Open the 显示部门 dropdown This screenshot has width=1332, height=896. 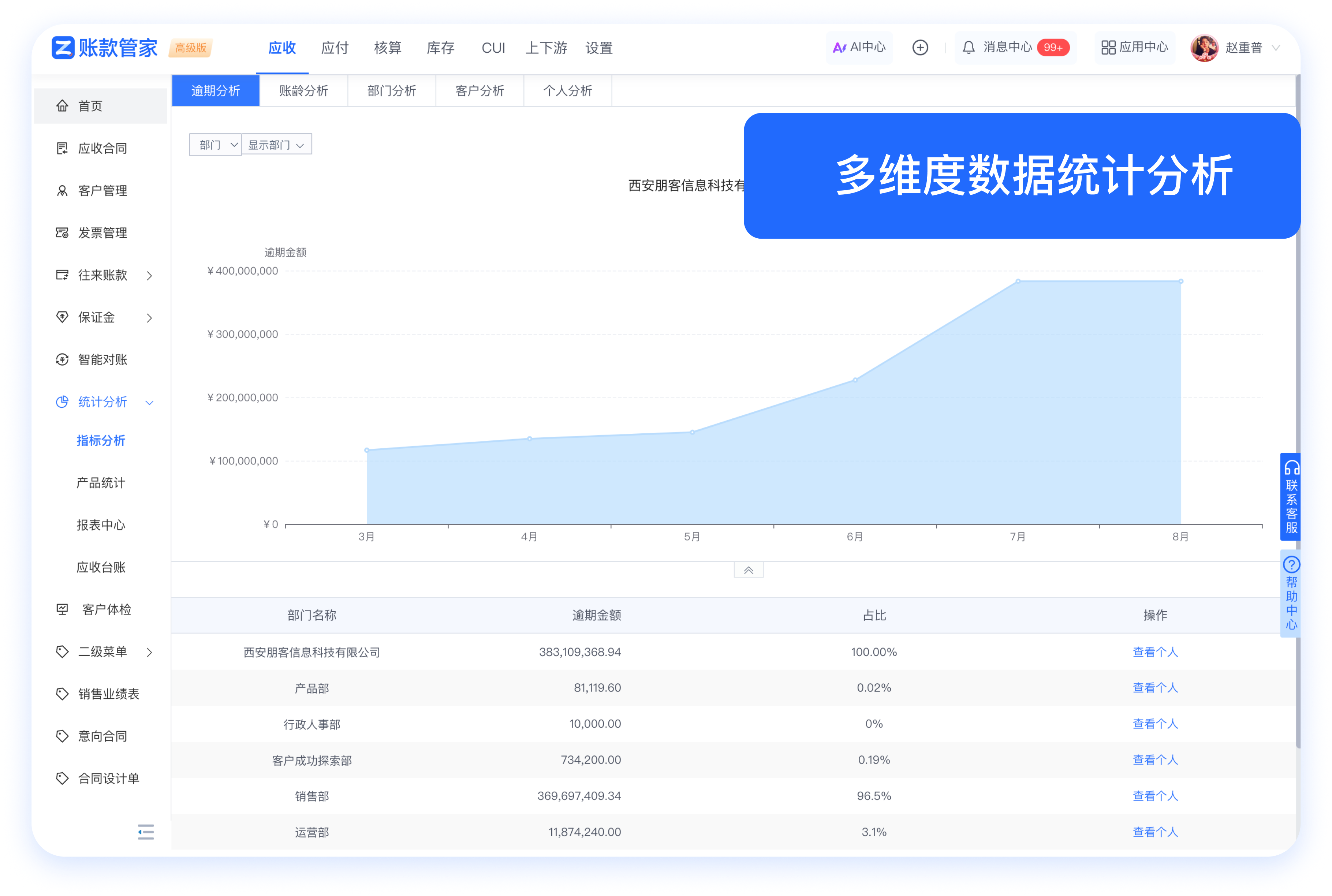pos(277,145)
